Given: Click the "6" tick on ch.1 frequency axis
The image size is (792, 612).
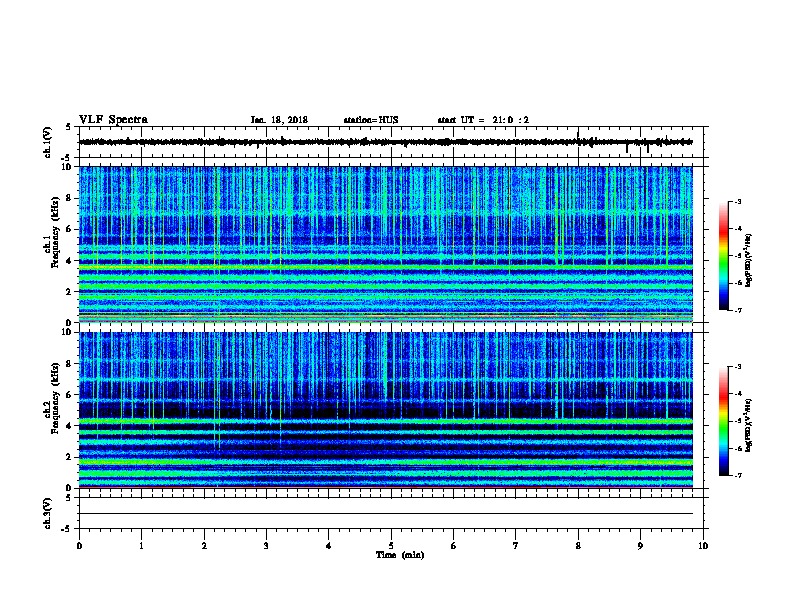Looking at the screenshot, I should point(69,229).
